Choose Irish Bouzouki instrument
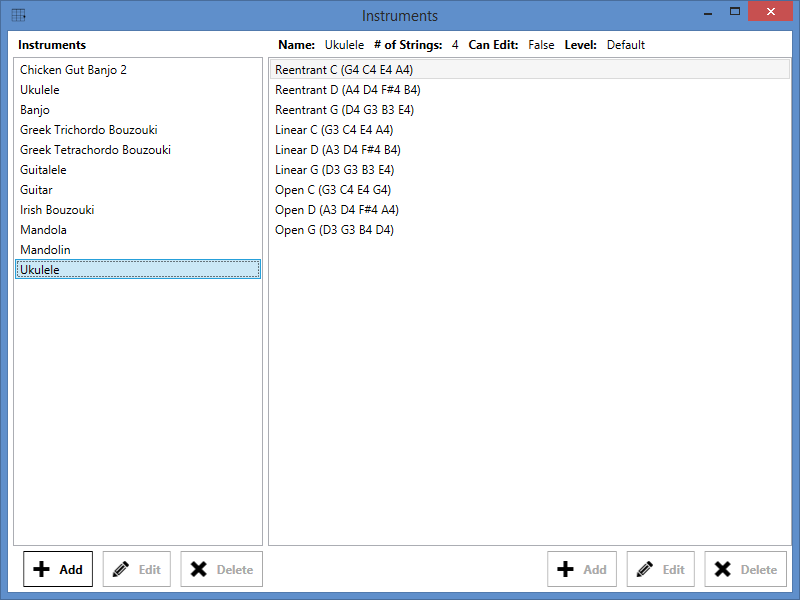Image resolution: width=800 pixels, height=600 pixels. coord(57,210)
